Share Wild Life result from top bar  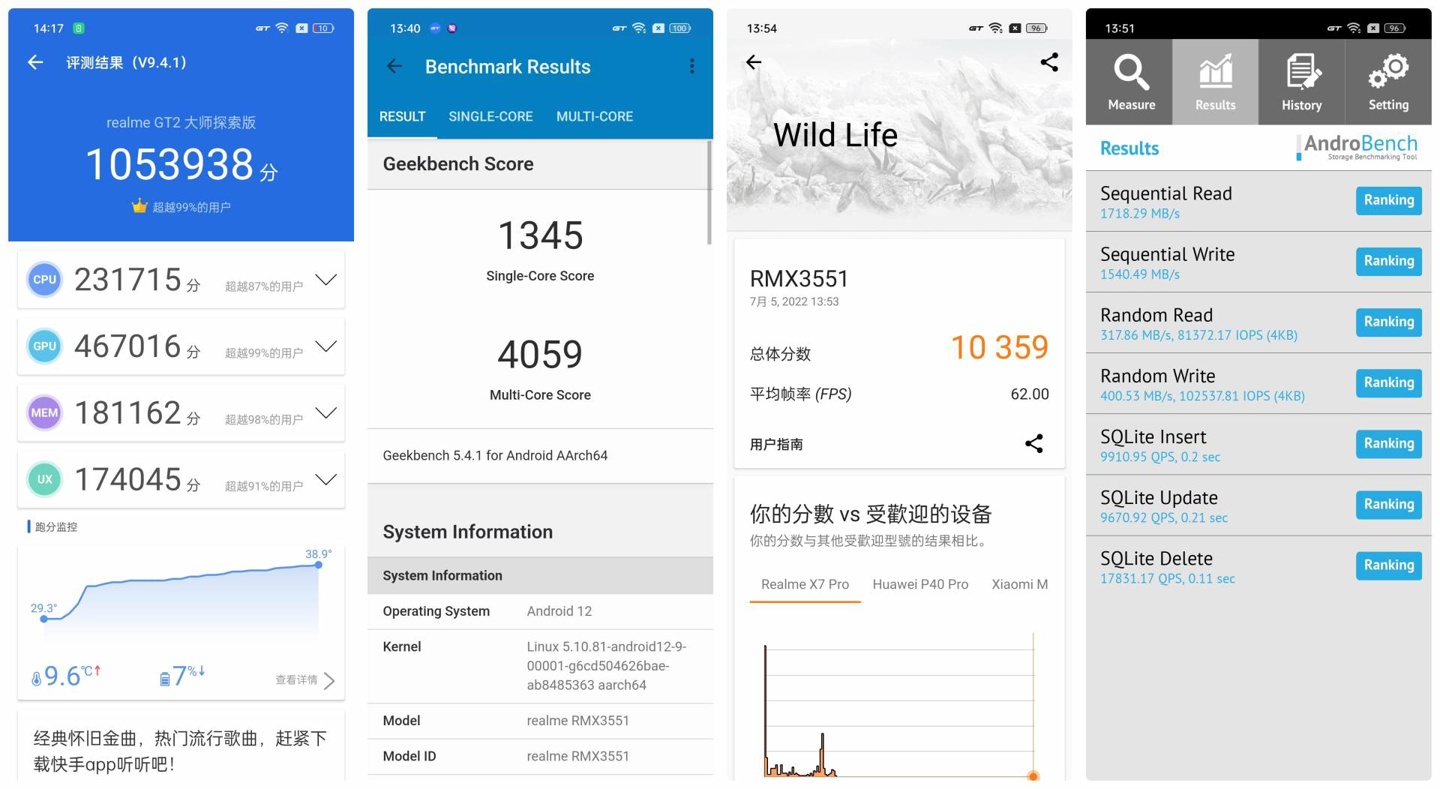pos(1049,62)
